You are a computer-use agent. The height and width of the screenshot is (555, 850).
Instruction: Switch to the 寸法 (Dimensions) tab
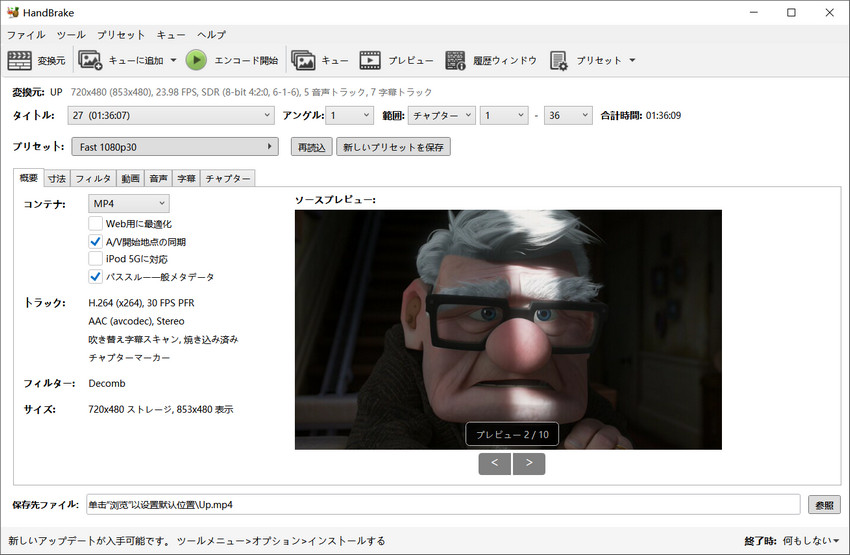(57, 178)
